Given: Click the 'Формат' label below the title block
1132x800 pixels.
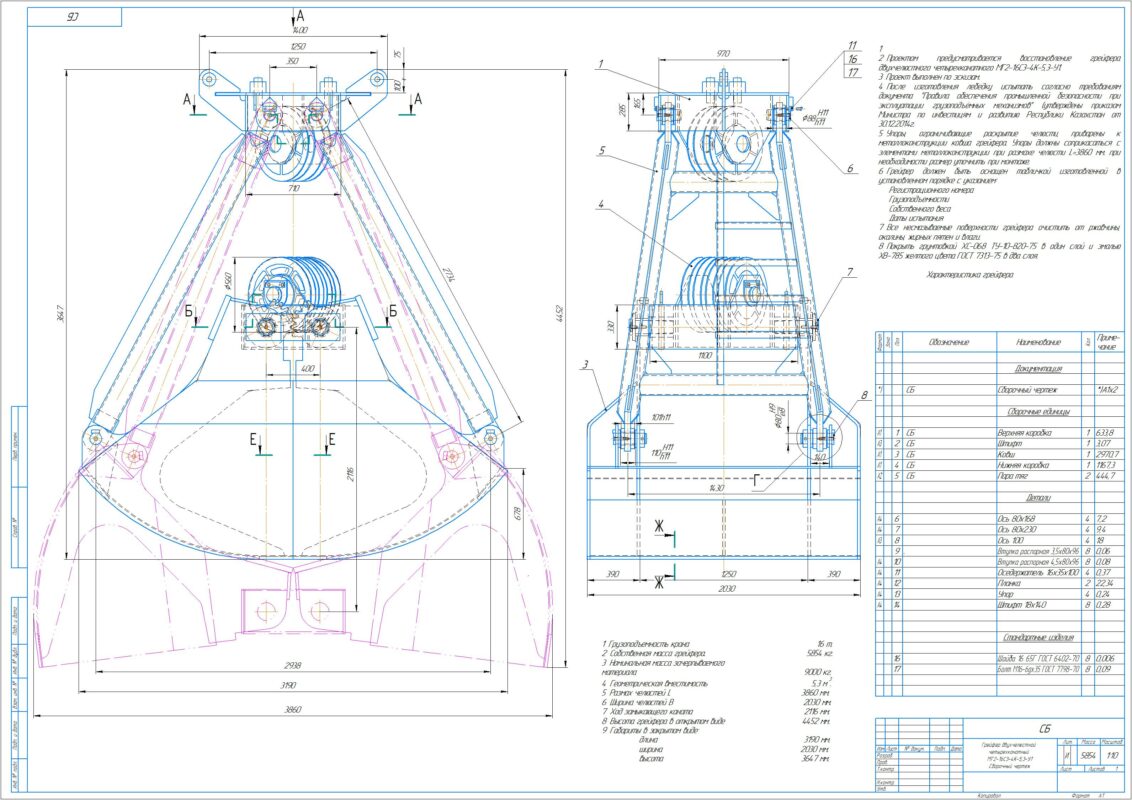Looking at the screenshot, I should [1081, 796].
